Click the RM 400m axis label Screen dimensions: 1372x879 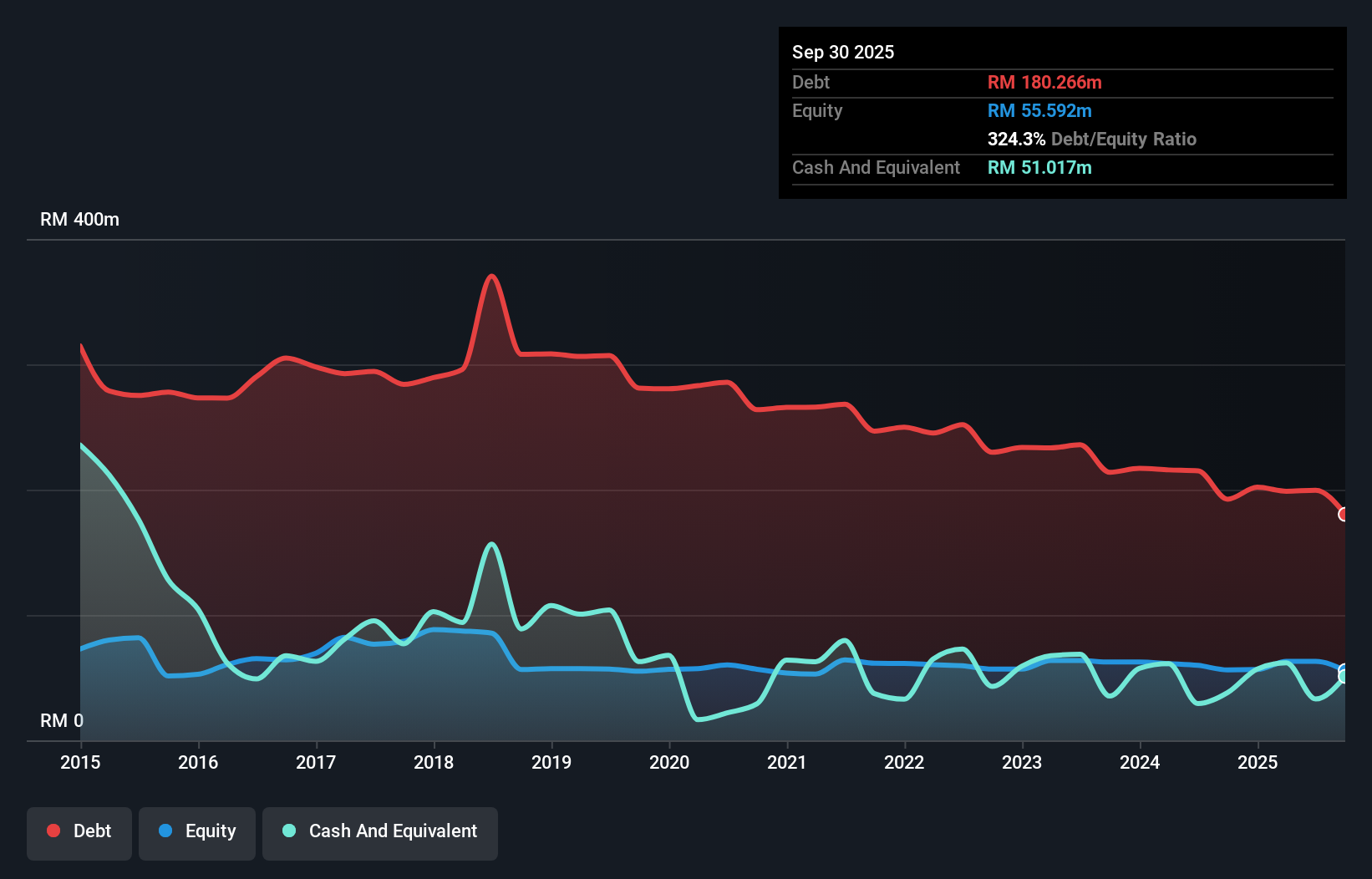pyautogui.click(x=79, y=220)
